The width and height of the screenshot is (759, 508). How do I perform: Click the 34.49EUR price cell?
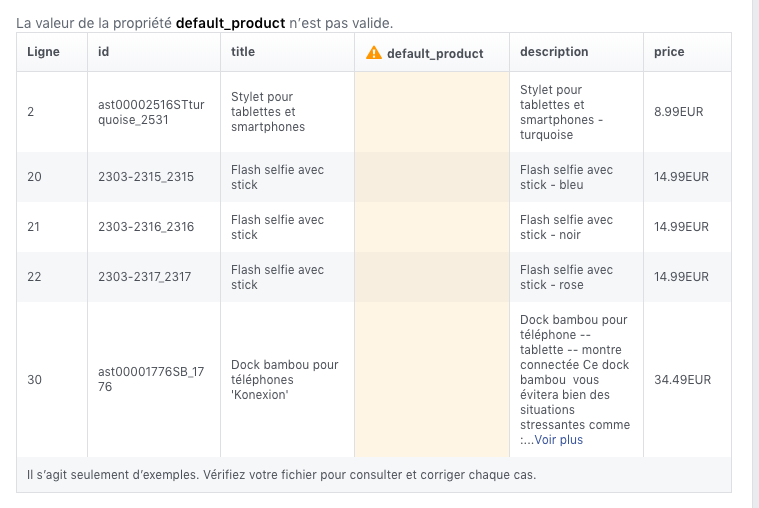[687, 379]
